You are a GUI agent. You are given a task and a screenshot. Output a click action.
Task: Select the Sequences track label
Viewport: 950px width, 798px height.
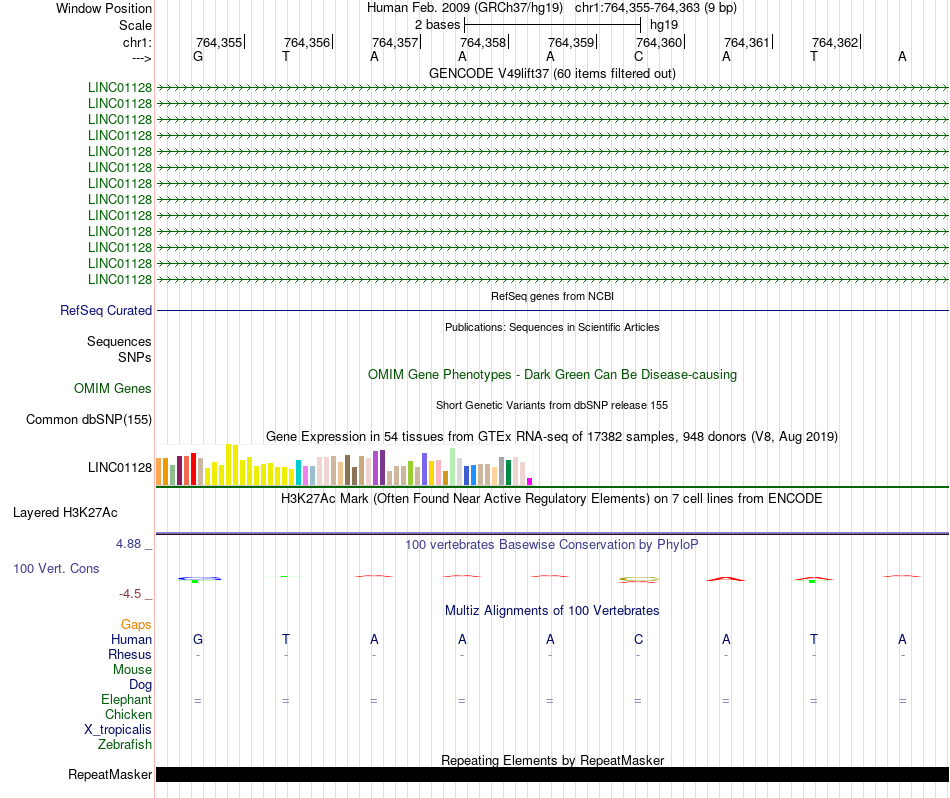[119, 341]
